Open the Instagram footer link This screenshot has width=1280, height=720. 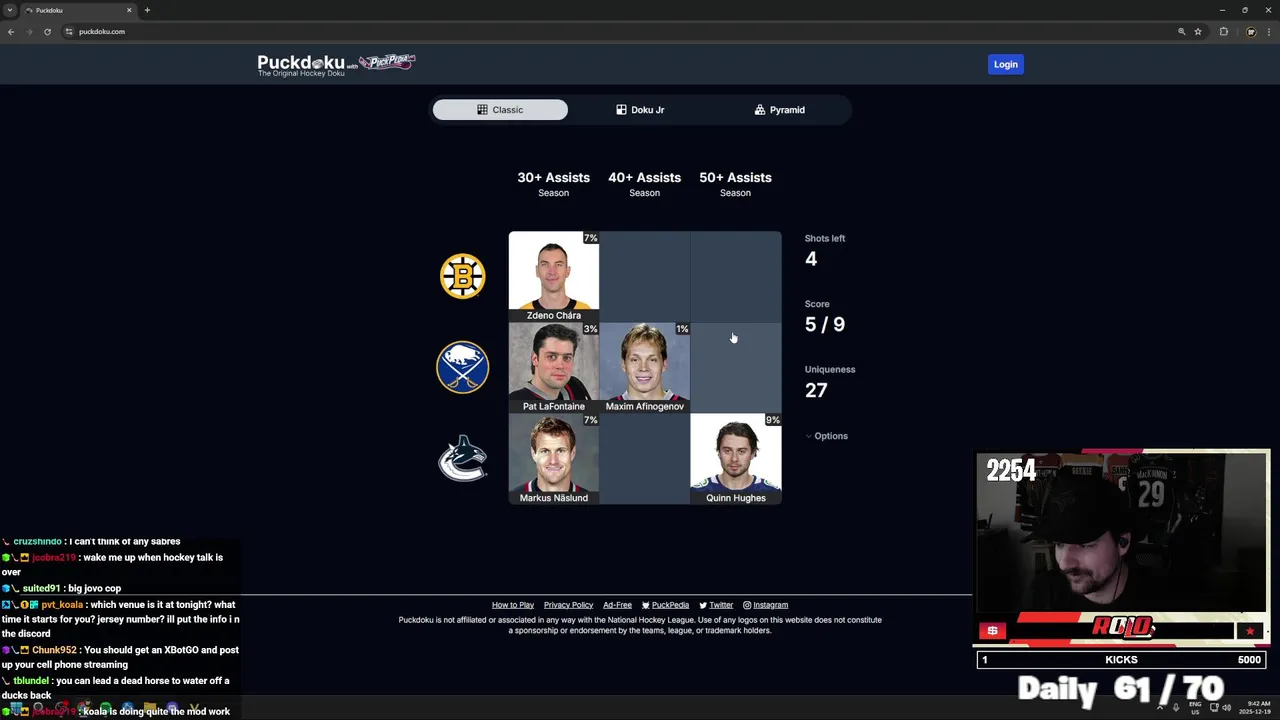click(x=765, y=605)
